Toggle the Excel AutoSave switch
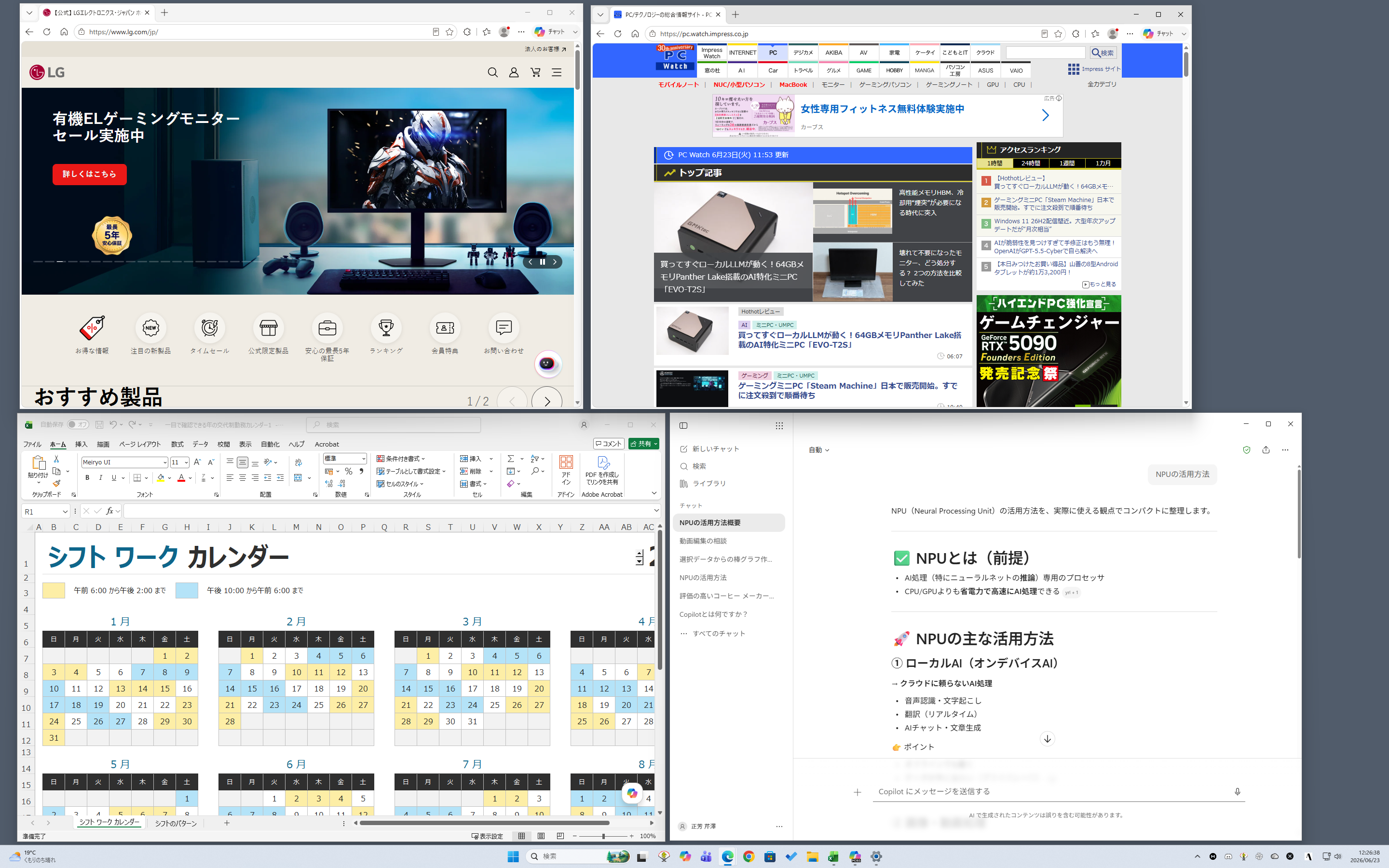The height and width of the screenshot is (868, 1389). point(78,425)
